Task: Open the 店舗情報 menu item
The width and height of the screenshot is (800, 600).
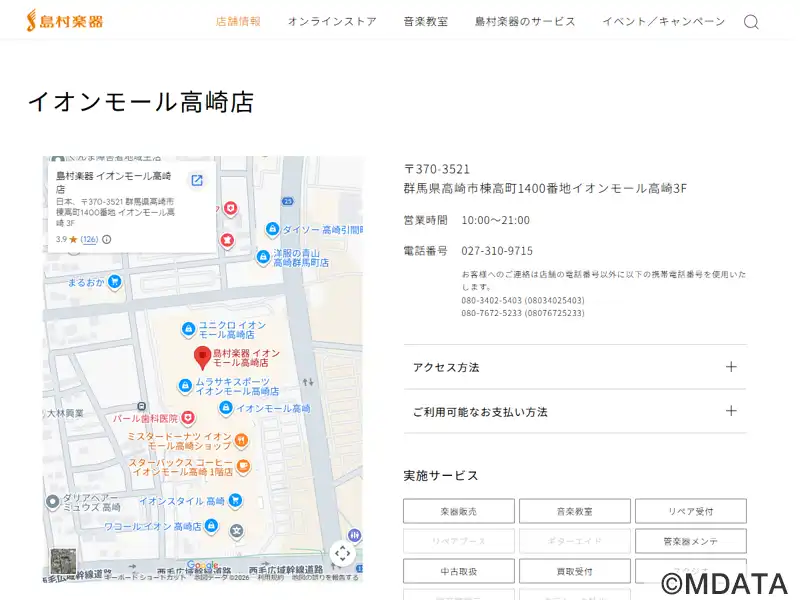Action: (238, 21)
